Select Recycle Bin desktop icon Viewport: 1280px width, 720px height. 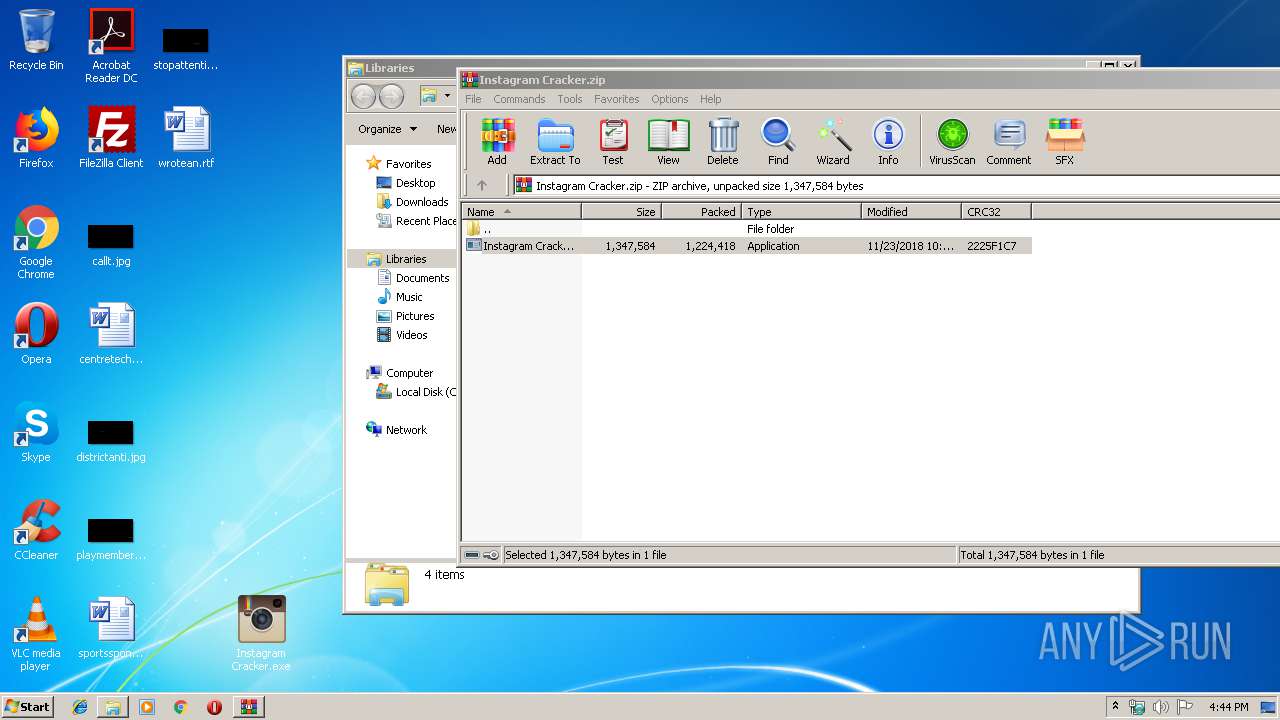(36, 40)
